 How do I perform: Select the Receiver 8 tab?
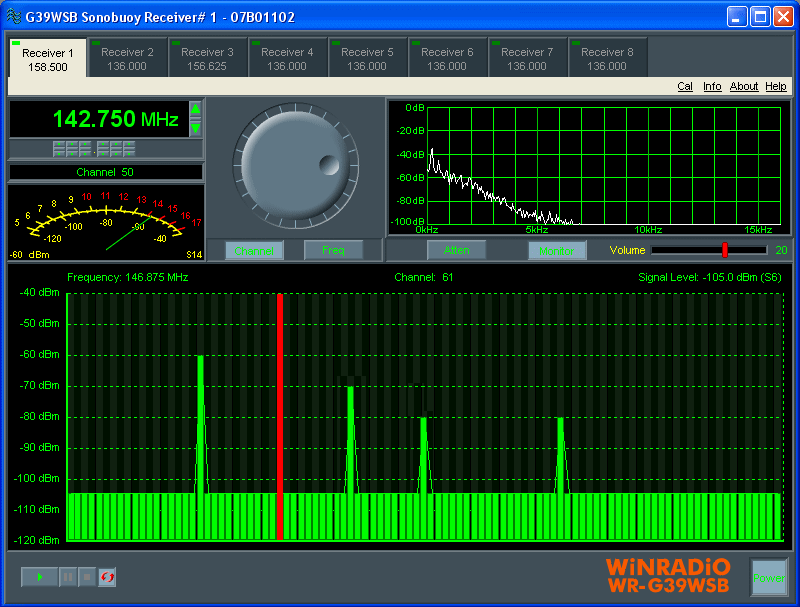coord(608,56)
